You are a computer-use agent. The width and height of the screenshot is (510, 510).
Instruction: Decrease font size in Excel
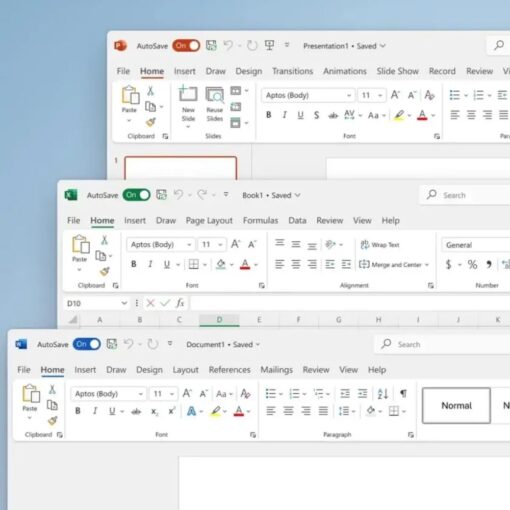pos(252,245)
